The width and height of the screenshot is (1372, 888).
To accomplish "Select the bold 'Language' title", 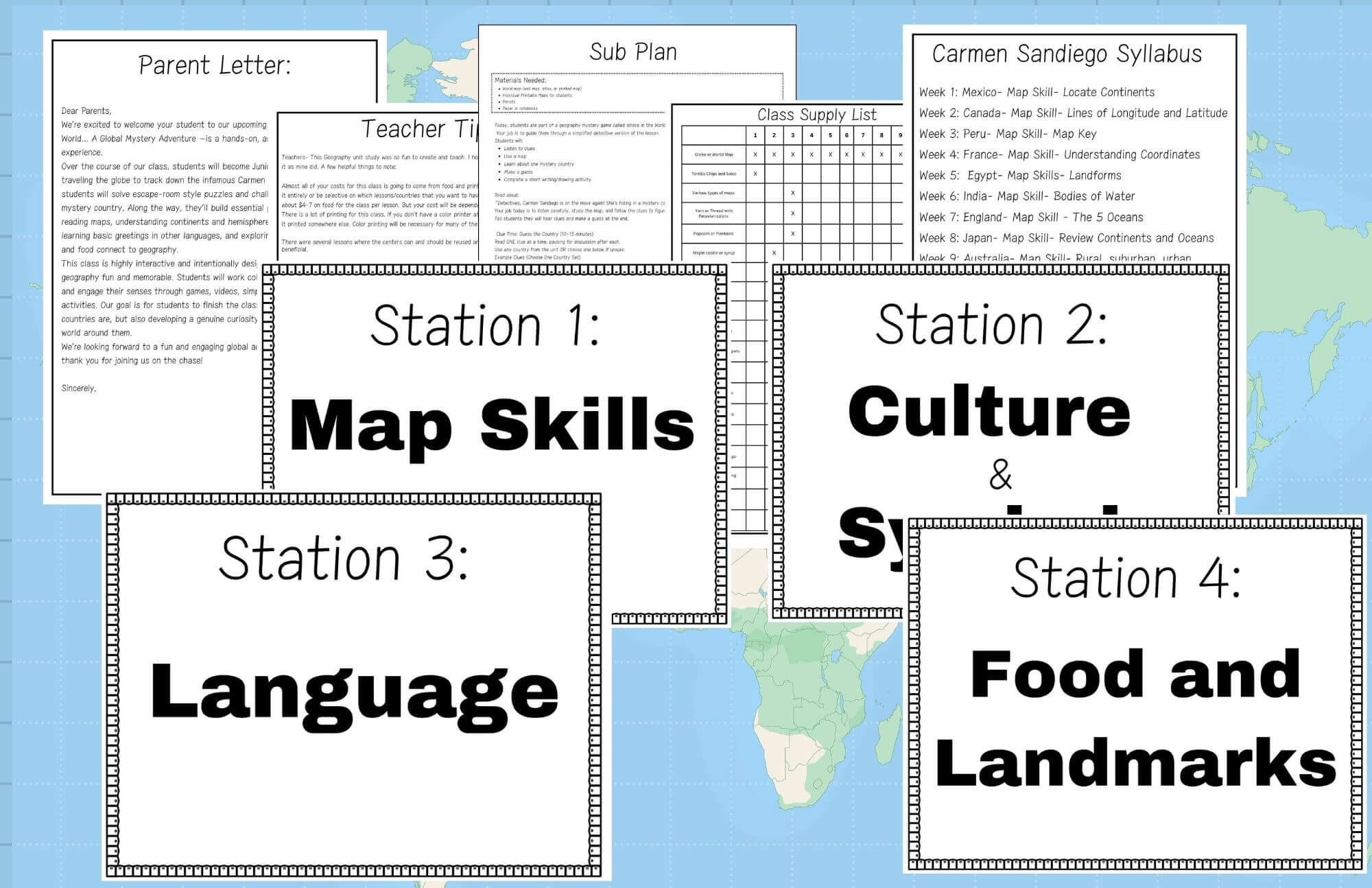I will (354, 697).
